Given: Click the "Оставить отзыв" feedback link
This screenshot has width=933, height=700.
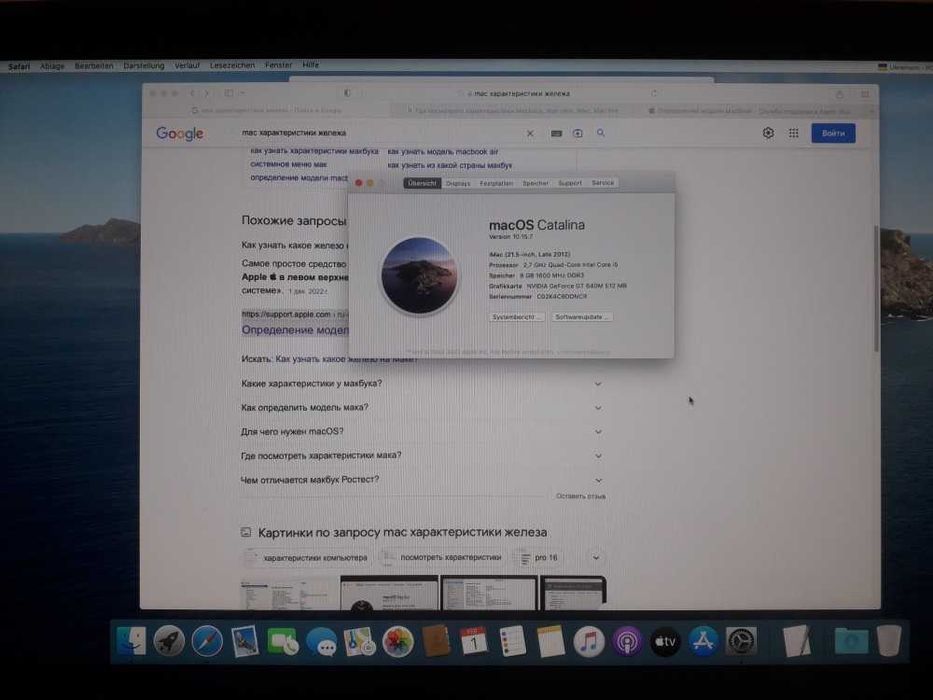Looking at the screenshot, I should point(581,496).
